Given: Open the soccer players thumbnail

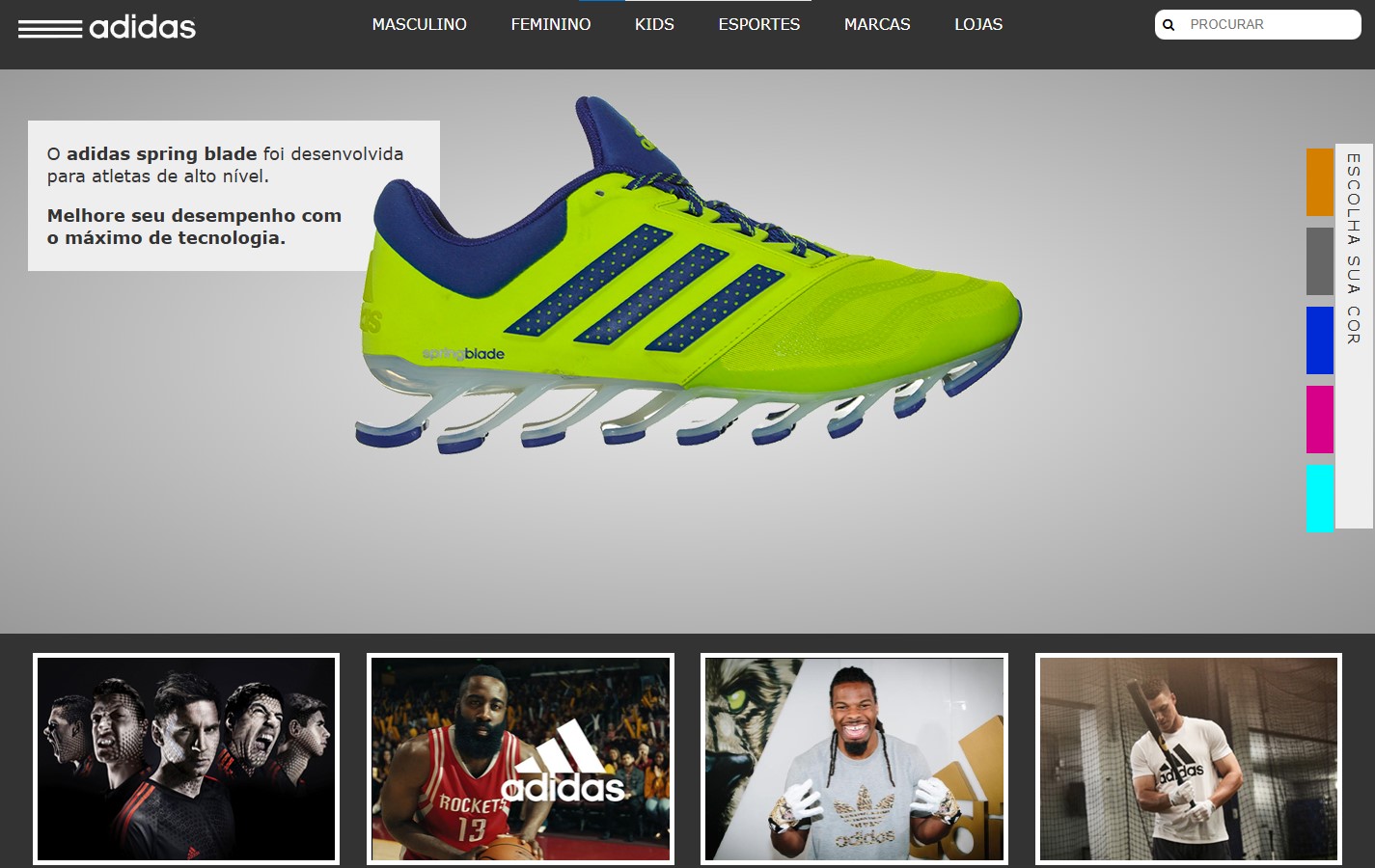Looking at the screenshot, I should pyautogui.click(x=186, y=759).
